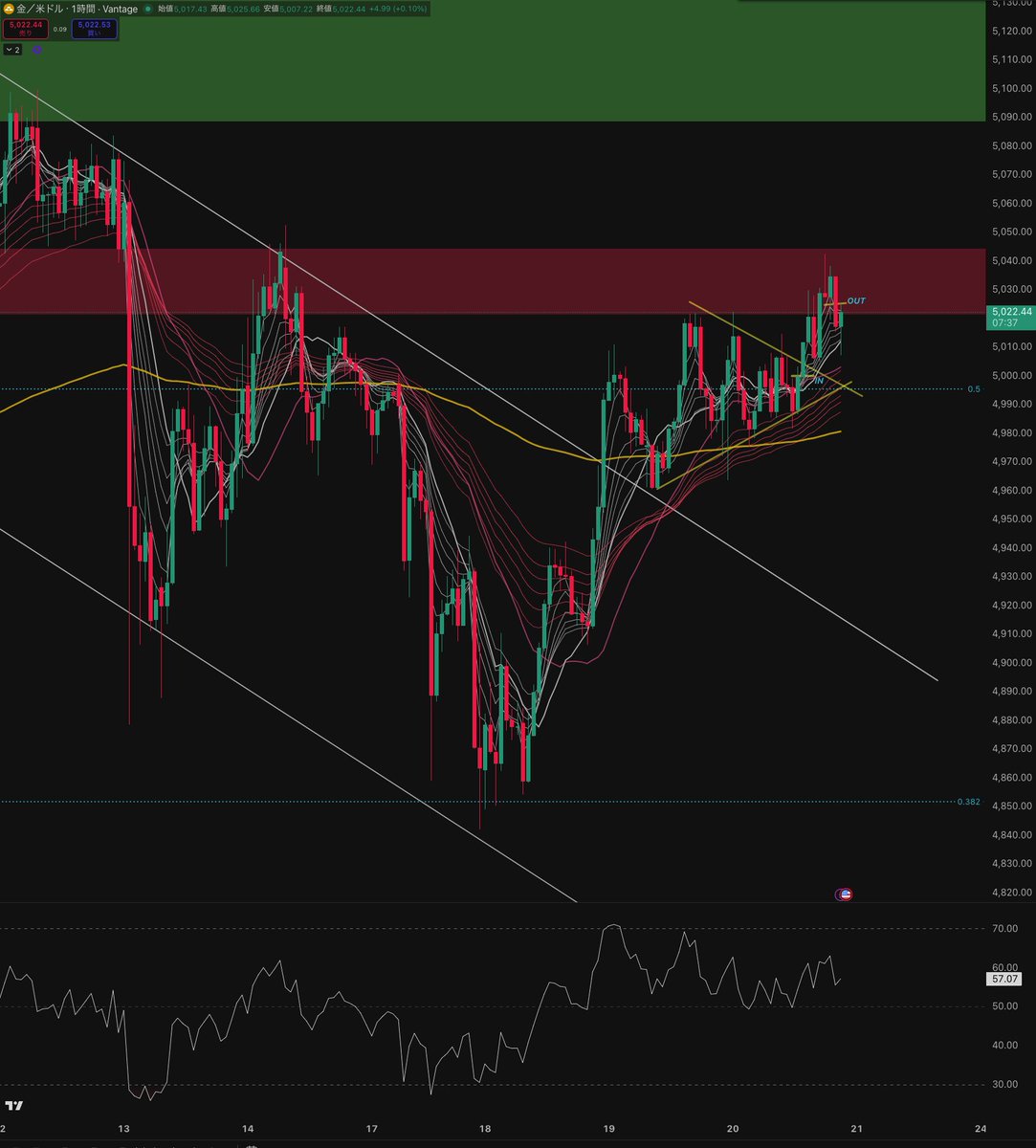Select the IN text label on the chart
The width and height of the screenshot is (1036, 1148).
(x=819, y=381)
